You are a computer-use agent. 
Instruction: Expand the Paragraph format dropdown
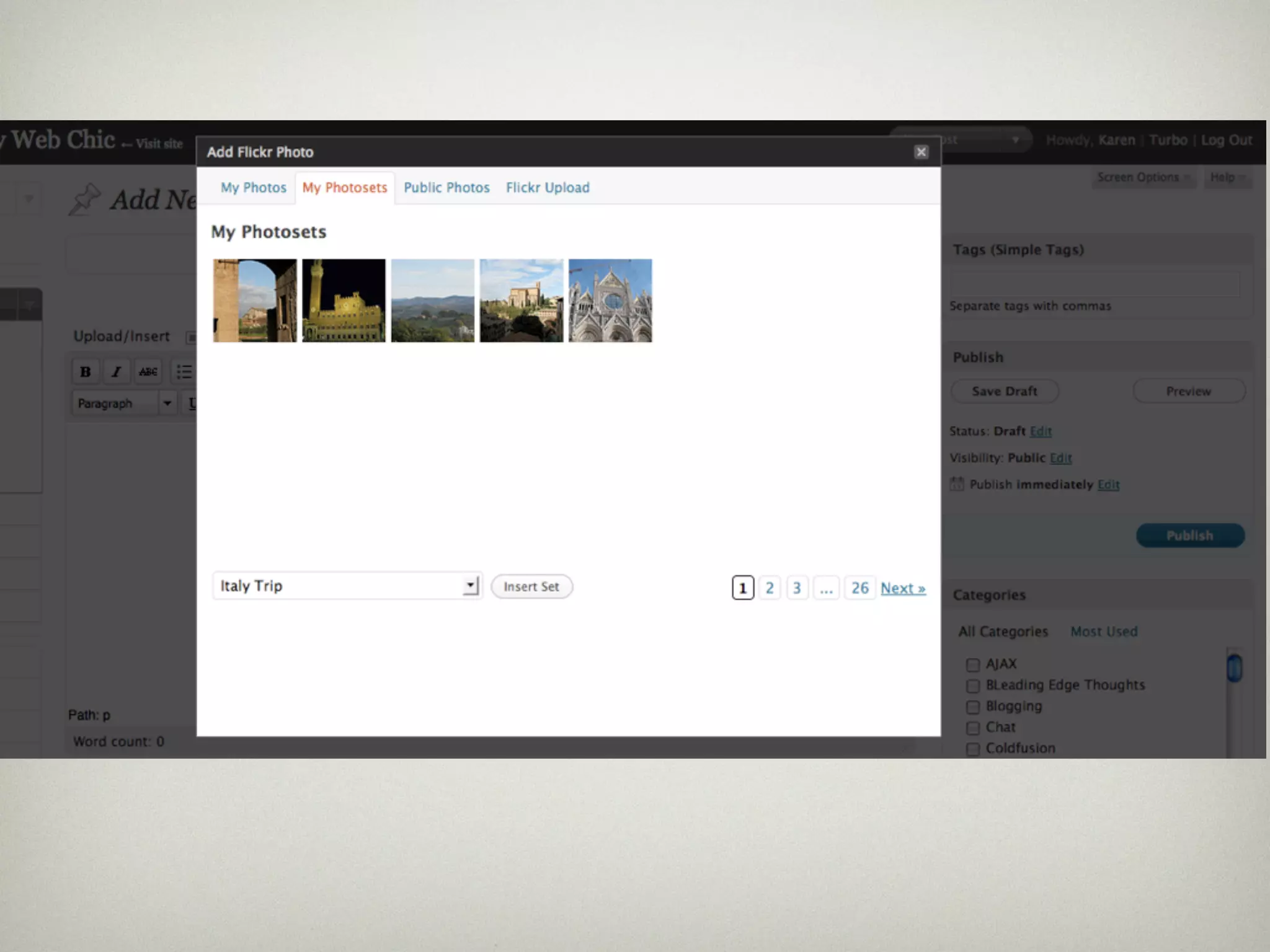167,403
